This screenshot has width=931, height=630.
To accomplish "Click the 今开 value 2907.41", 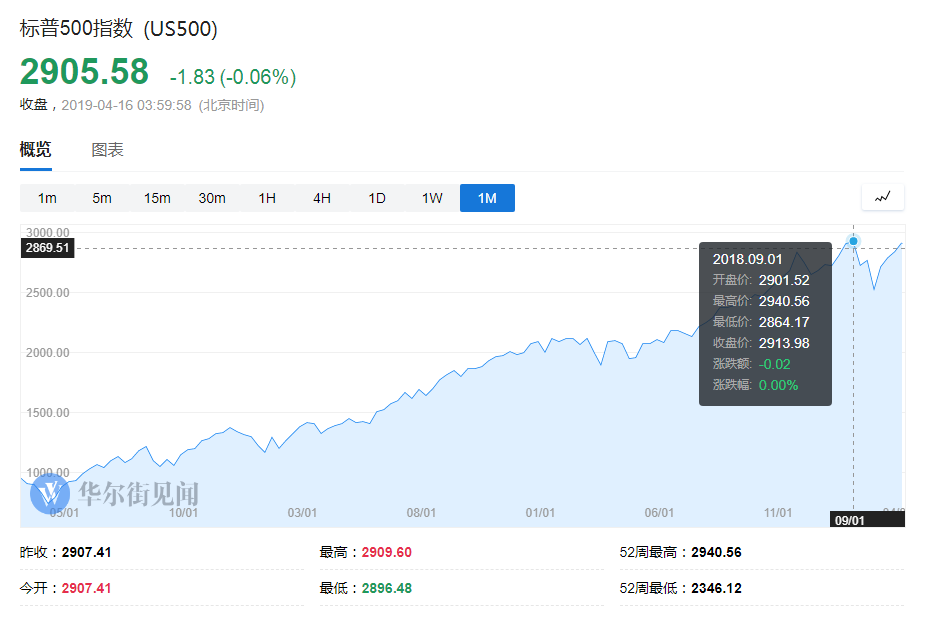I will [87, 588].
